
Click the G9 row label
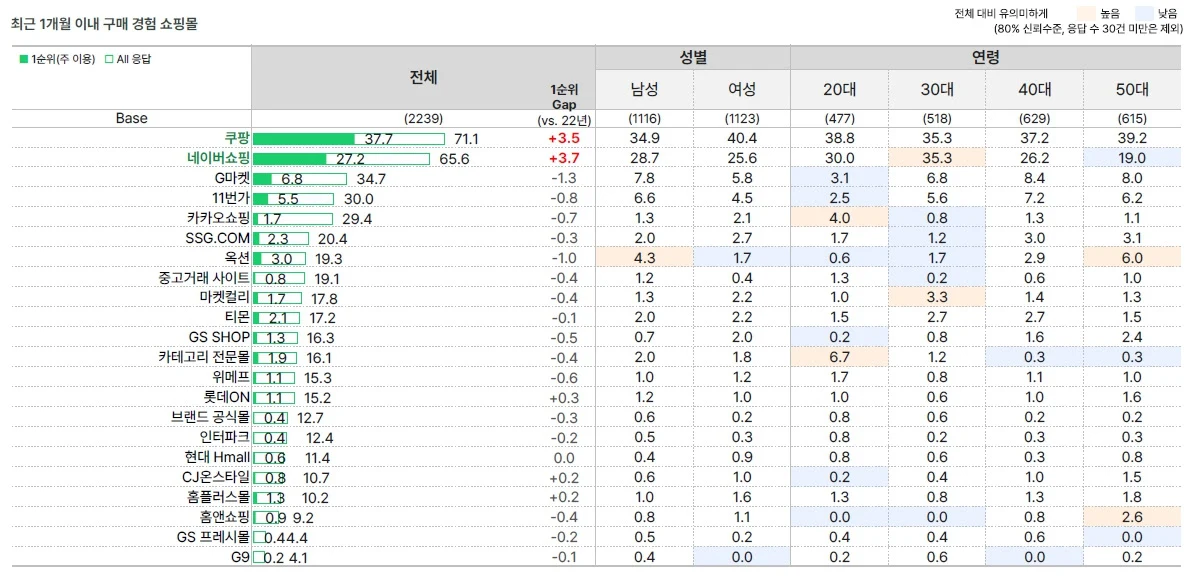tap(241, 557)
